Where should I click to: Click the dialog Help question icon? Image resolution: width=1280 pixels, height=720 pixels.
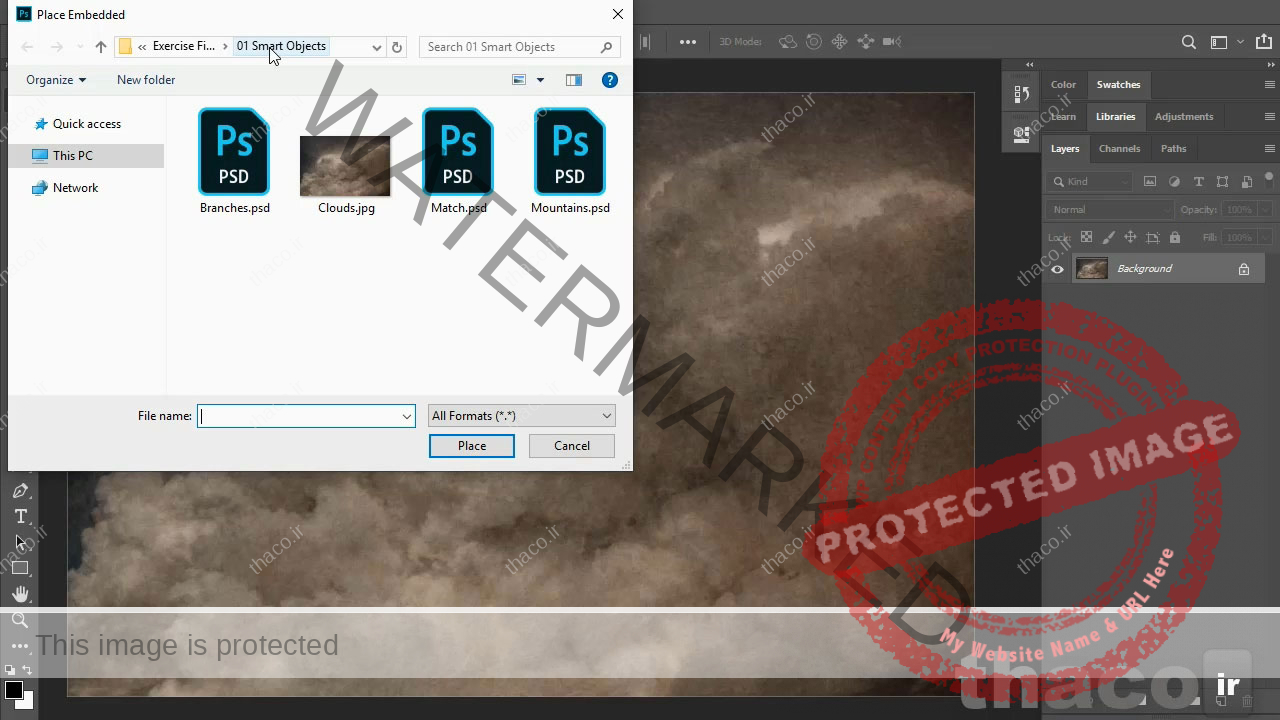(610, 80)
